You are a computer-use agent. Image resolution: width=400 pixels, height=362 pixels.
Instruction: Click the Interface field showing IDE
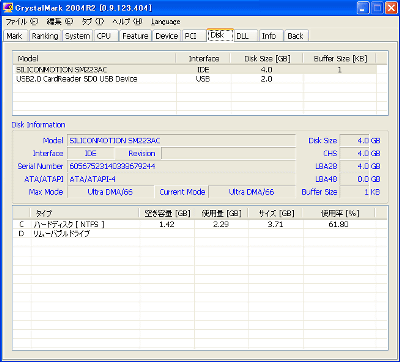click(91, 153)
